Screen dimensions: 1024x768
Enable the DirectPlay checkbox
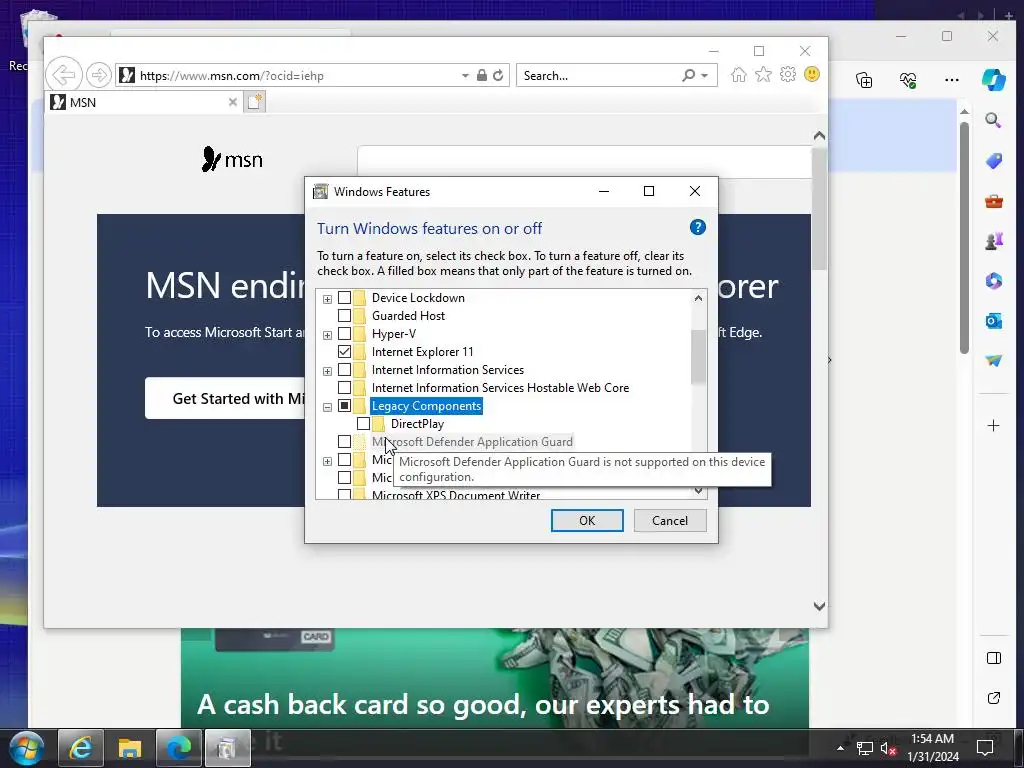363,424
